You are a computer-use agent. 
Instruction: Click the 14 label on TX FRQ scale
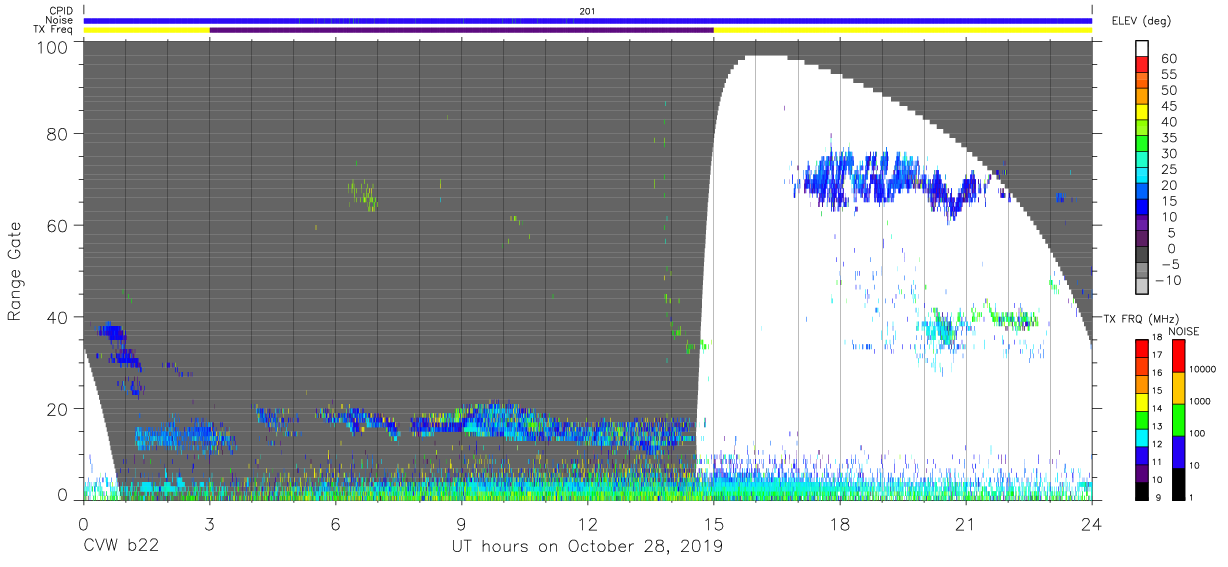(1157, 408)
